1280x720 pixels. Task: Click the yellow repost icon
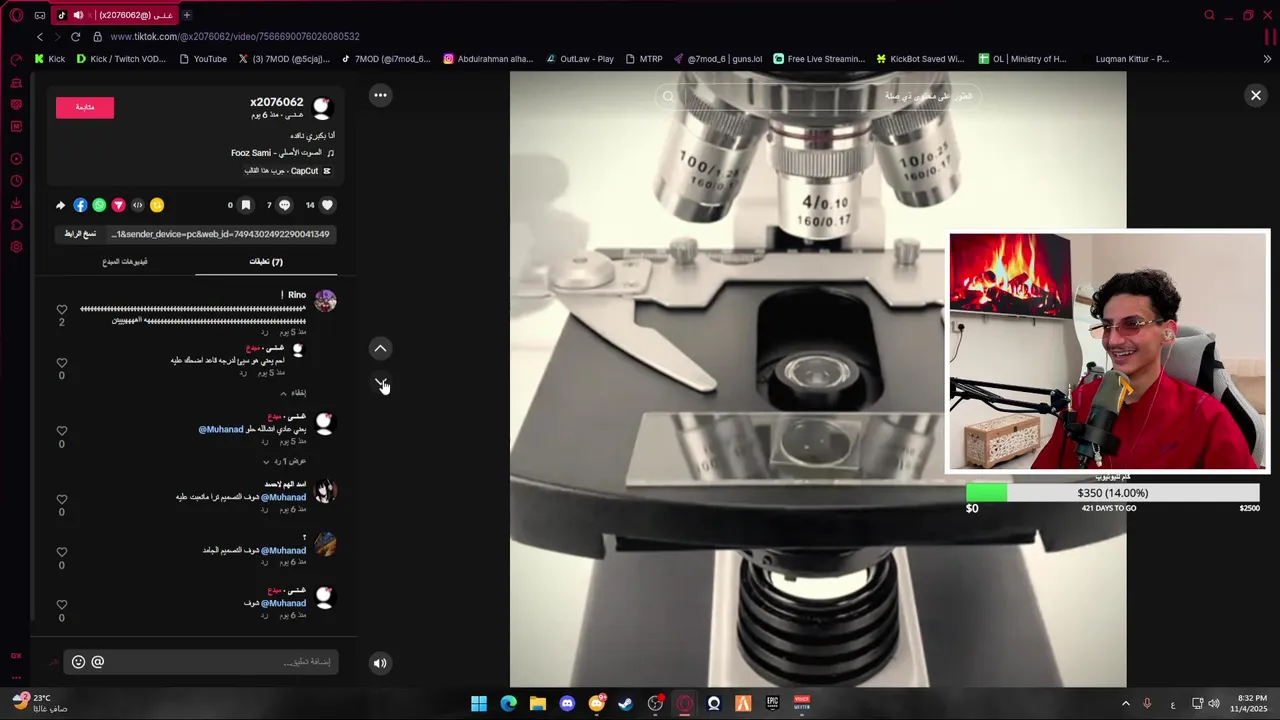157,205
